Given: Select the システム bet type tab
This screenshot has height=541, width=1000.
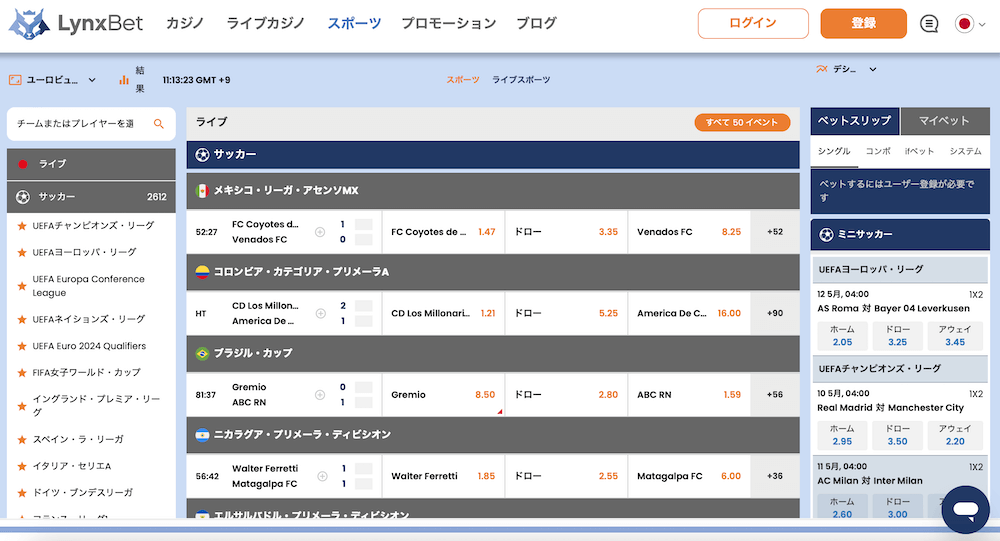Looking at the screenshot, I should click(x=965, y=151).
